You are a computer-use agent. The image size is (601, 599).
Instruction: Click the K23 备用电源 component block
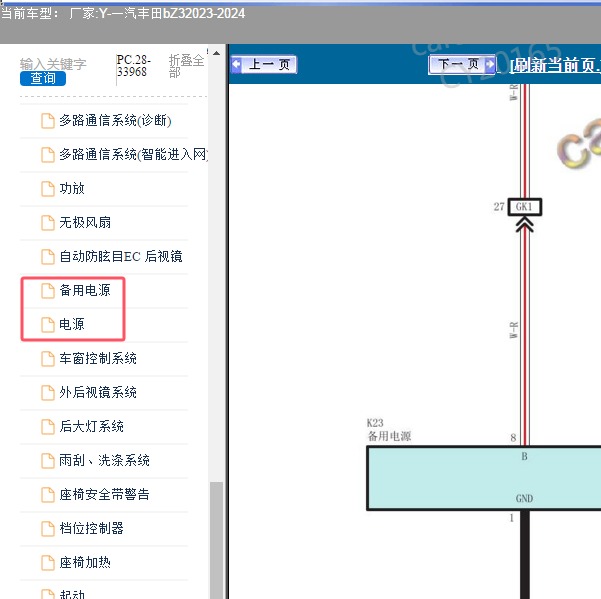[484, 478]
